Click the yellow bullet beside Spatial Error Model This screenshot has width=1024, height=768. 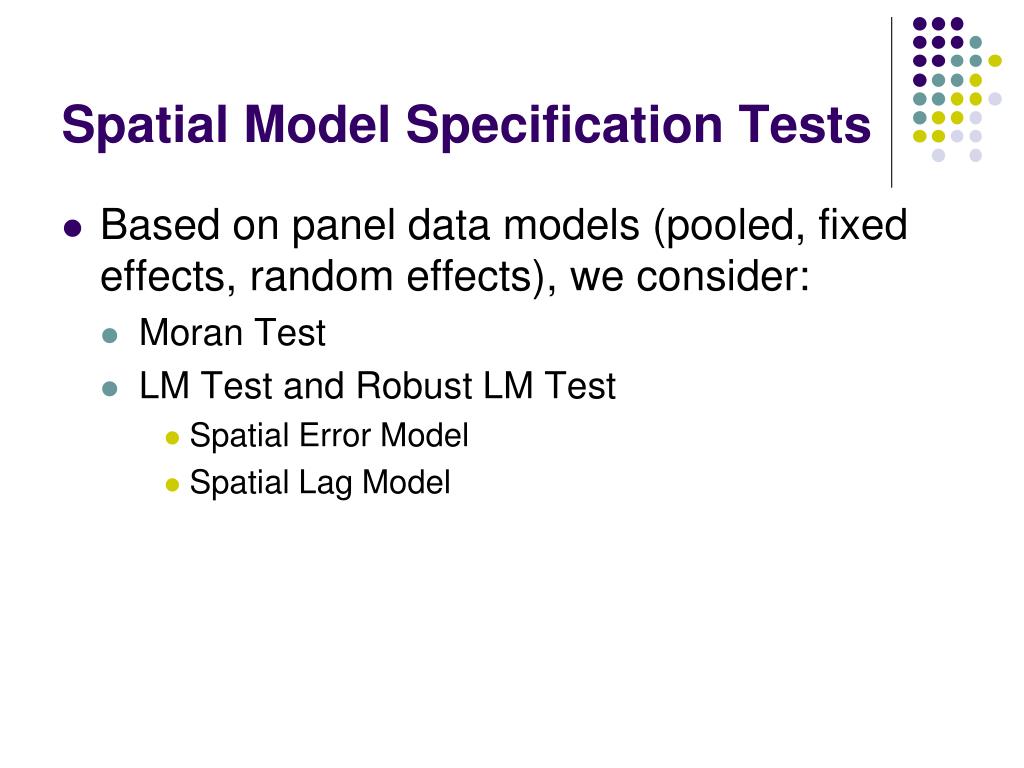(x=172, y=438)
